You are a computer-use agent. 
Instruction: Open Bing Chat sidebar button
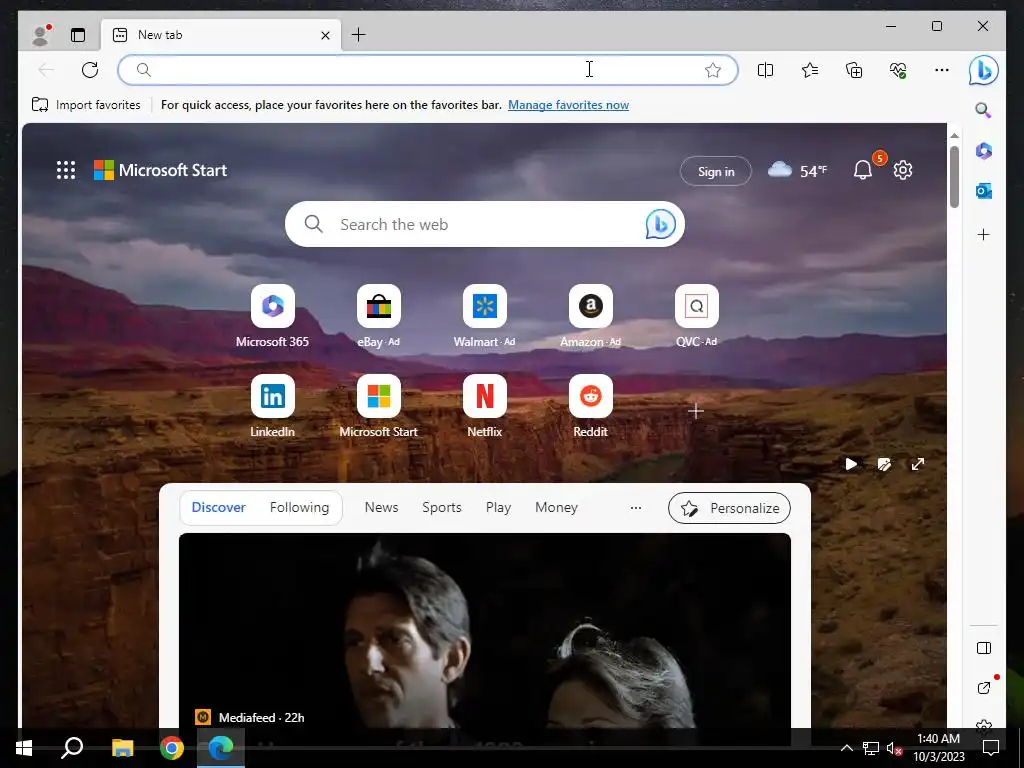984,70
